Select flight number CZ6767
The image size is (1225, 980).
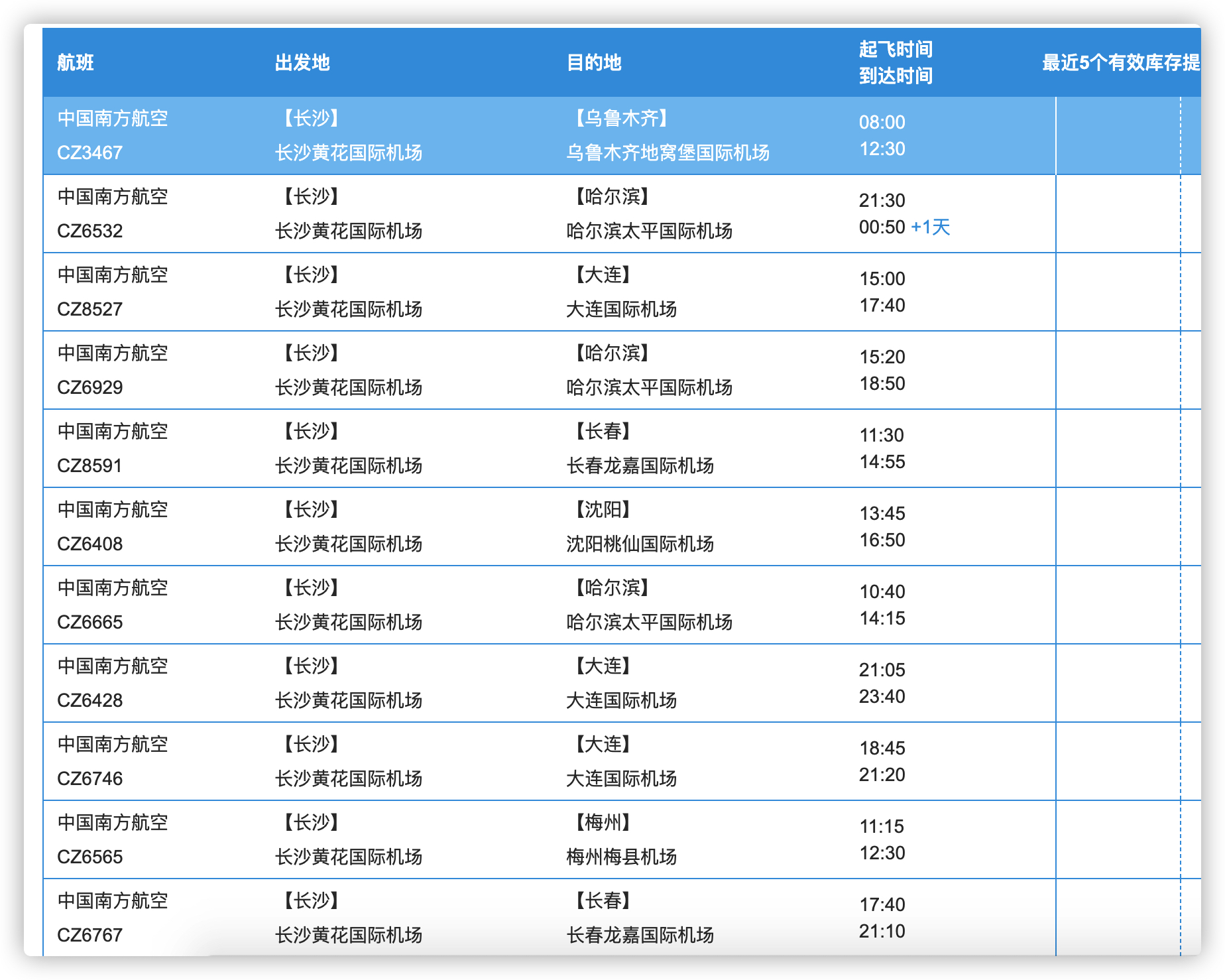click(90, 935)
